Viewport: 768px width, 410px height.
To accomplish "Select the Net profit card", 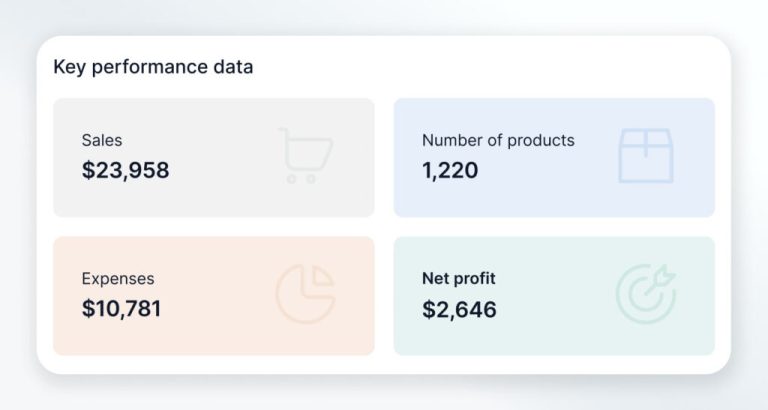I will [x=554, y=295].
